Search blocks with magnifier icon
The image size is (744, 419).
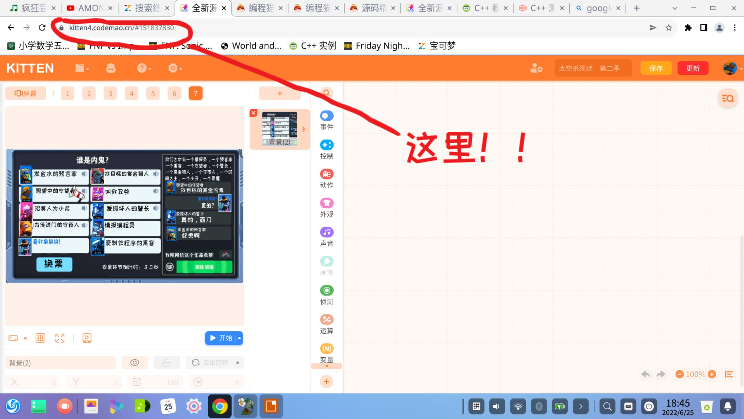pyautogui.click(x=326, y=93)
